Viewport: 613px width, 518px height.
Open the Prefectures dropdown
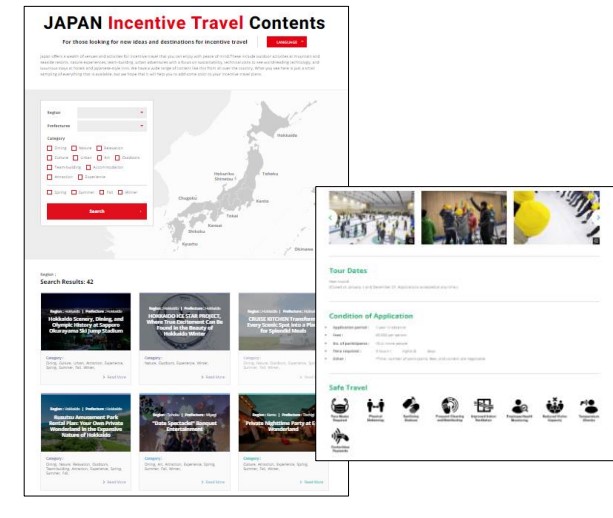112,126
